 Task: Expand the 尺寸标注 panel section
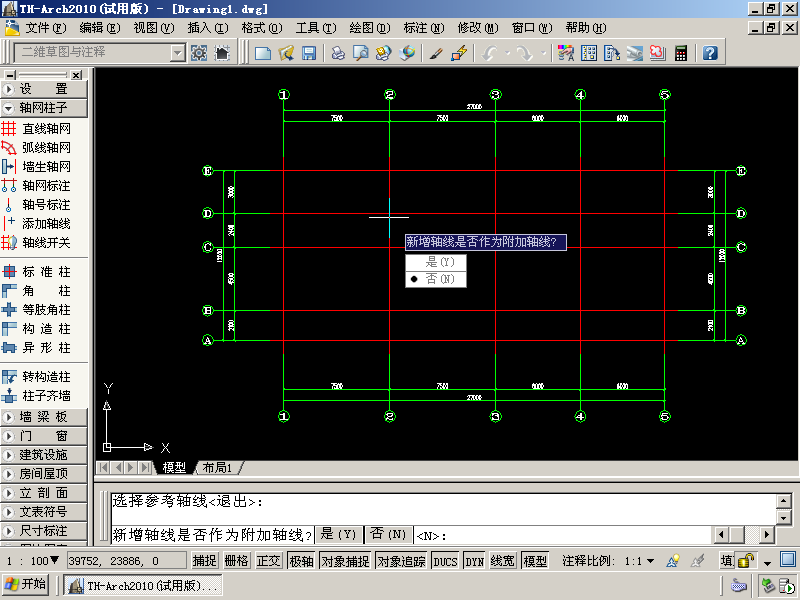(x=44, y=531)
